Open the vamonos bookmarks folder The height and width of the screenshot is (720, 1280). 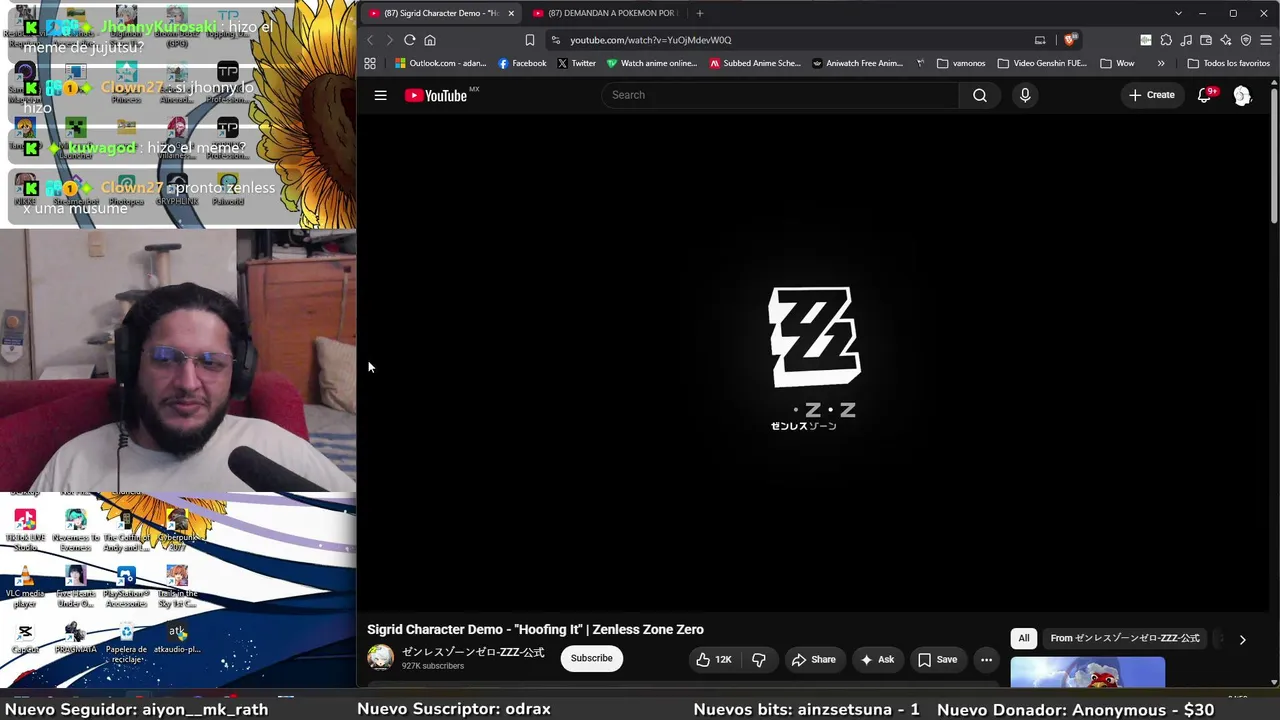[961, 63]
